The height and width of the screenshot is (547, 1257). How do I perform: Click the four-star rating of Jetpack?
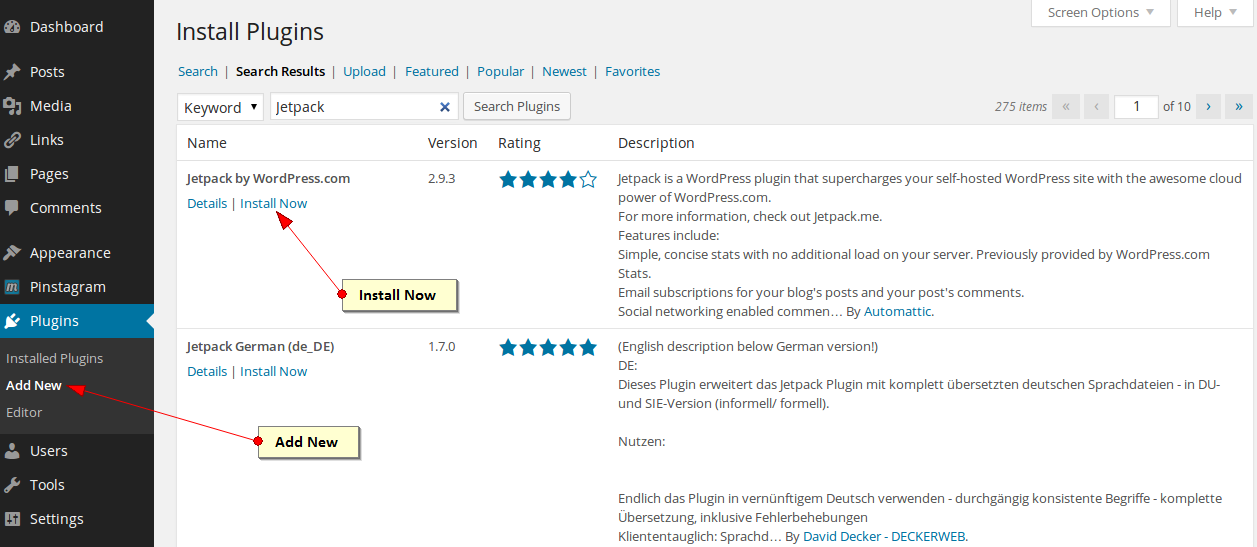tap(548, 180)
